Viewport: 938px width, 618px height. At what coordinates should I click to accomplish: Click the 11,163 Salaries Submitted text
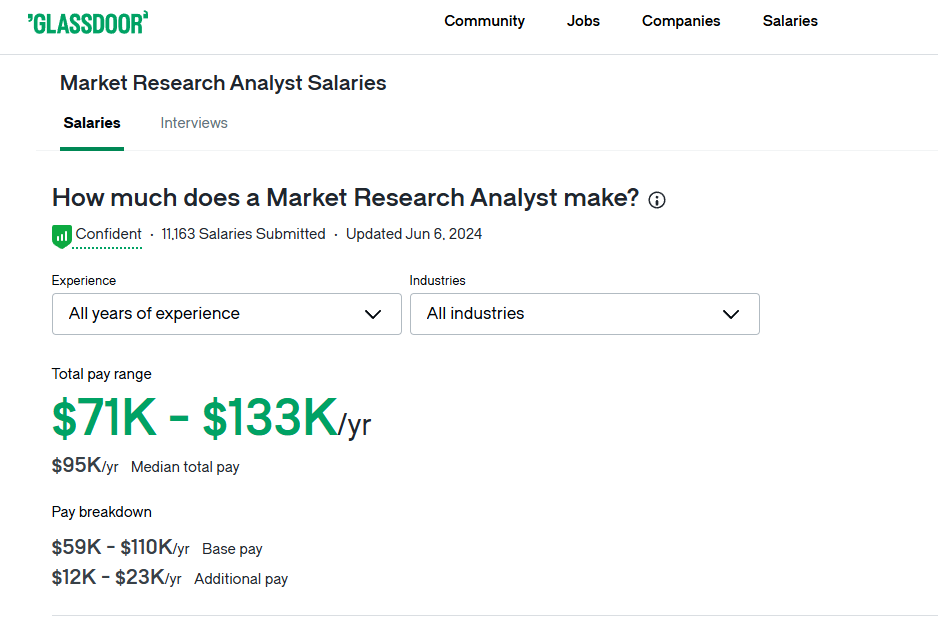(243, 234)
